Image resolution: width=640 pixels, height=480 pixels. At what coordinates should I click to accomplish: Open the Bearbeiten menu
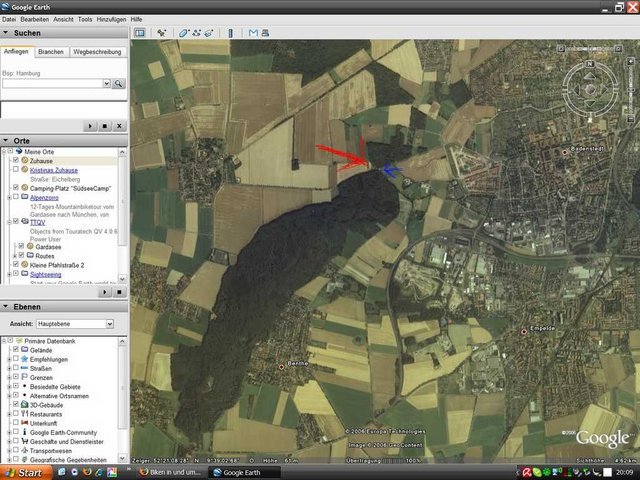[35, 19]
